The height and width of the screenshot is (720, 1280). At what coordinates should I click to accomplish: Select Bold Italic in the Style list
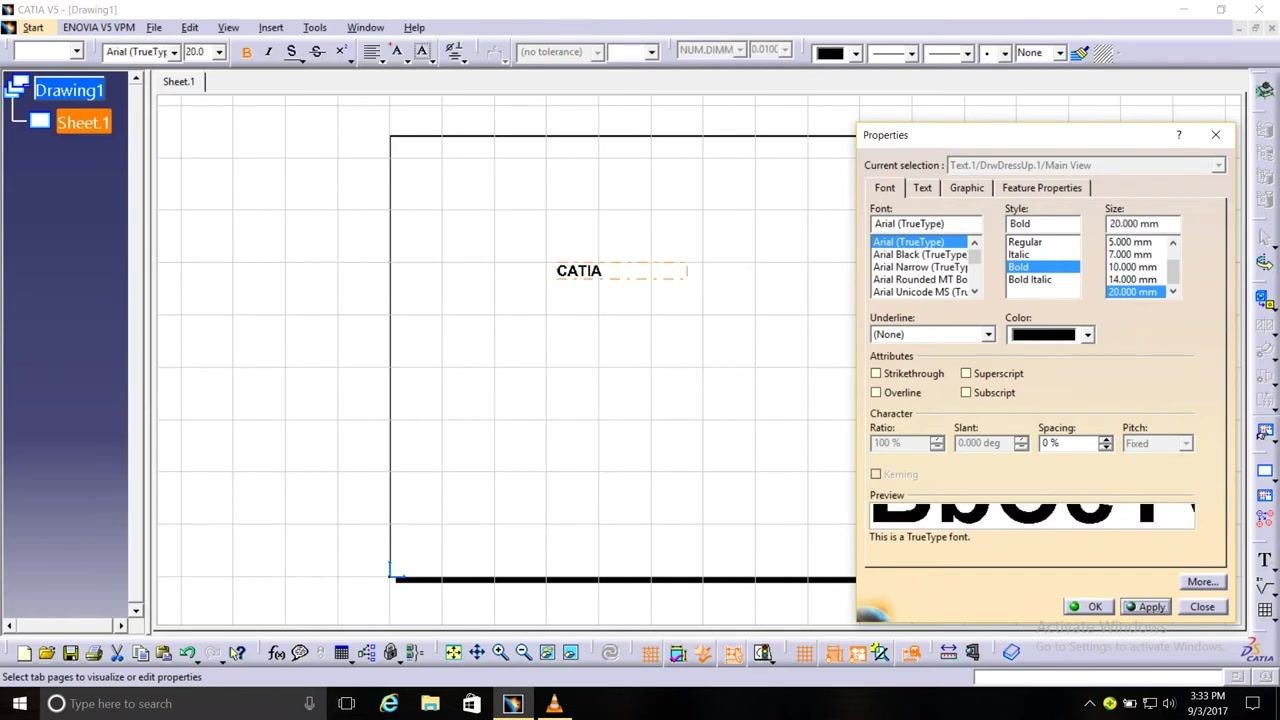[x=1030, y=280]
